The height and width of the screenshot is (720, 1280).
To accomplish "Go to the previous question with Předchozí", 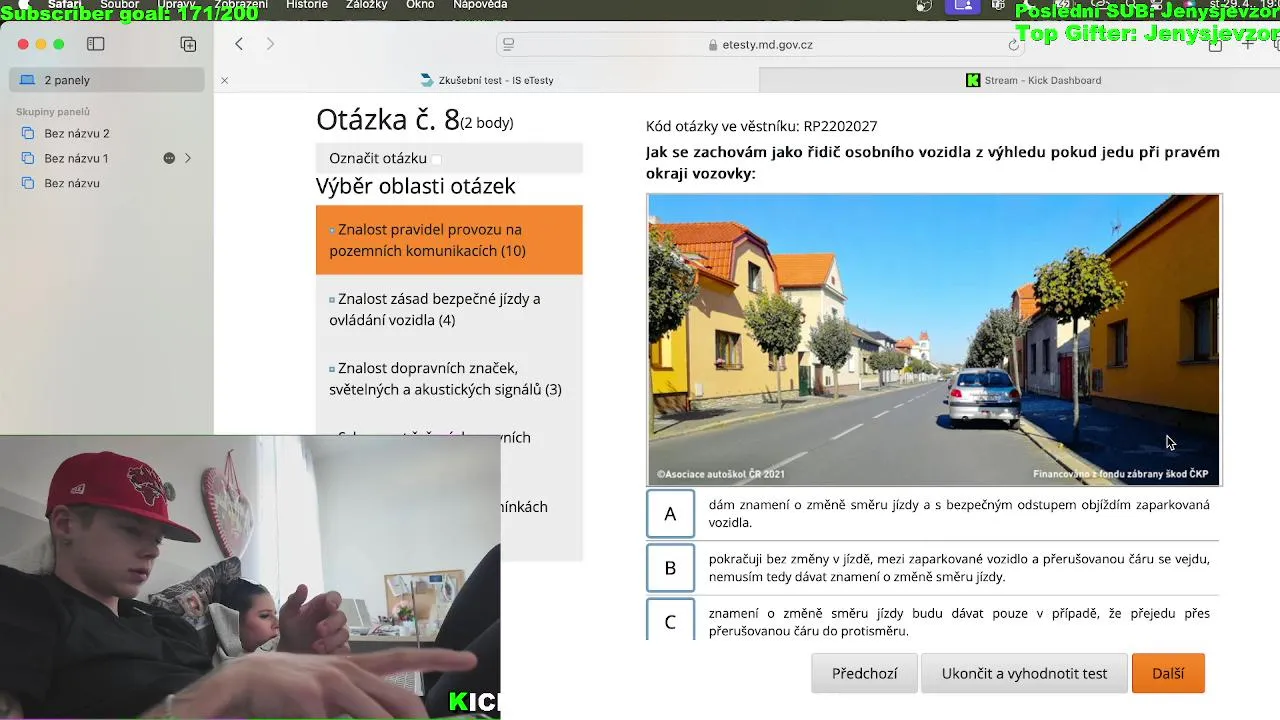I will (864, 673).
